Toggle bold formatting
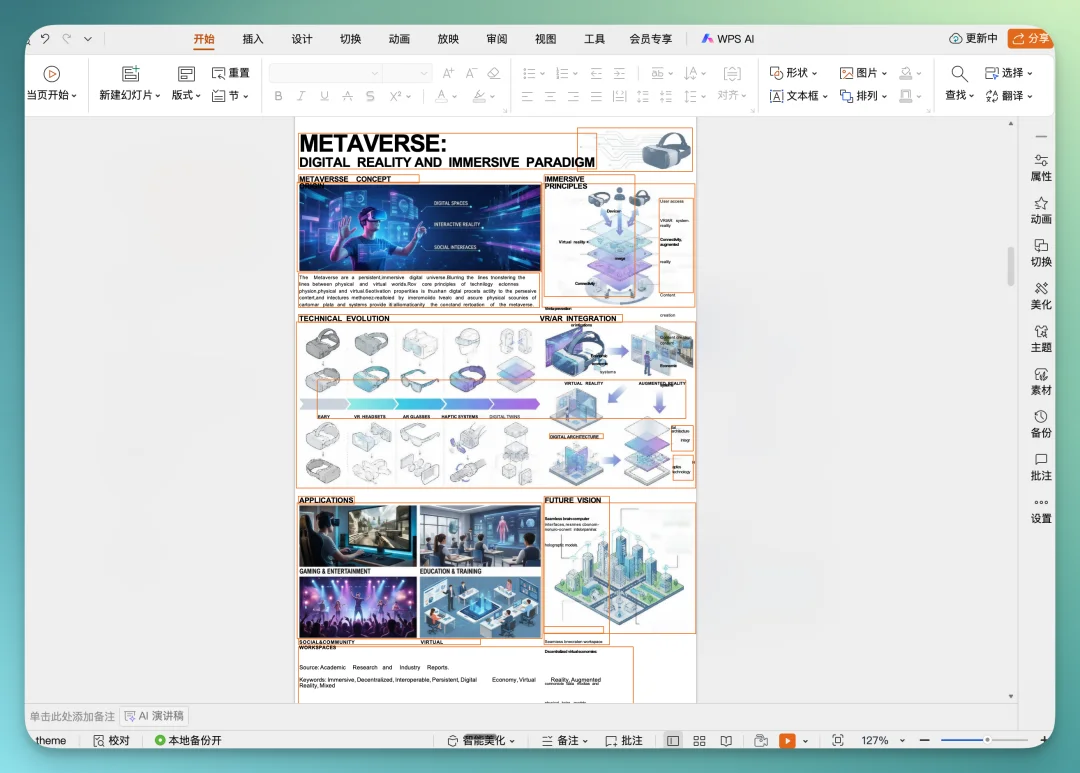Image resolution: width=1080 pixels, height=773 pixels. [278, 96]
